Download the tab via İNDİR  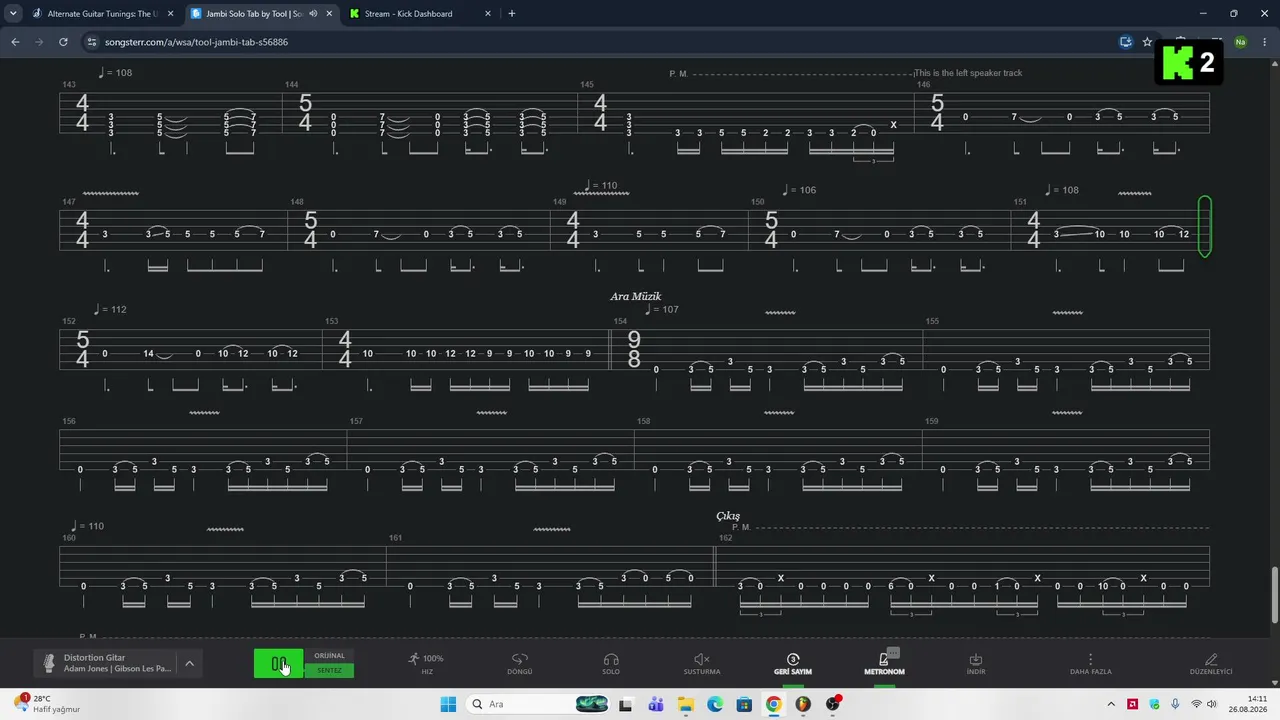[976, 664]
